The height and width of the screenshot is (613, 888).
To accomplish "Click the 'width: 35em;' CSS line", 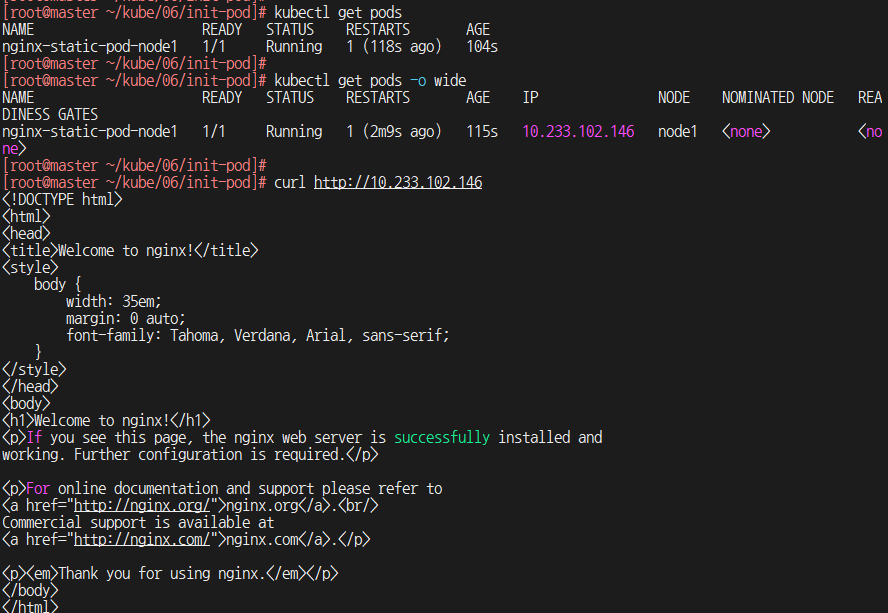I will click(x=114, y=301).
